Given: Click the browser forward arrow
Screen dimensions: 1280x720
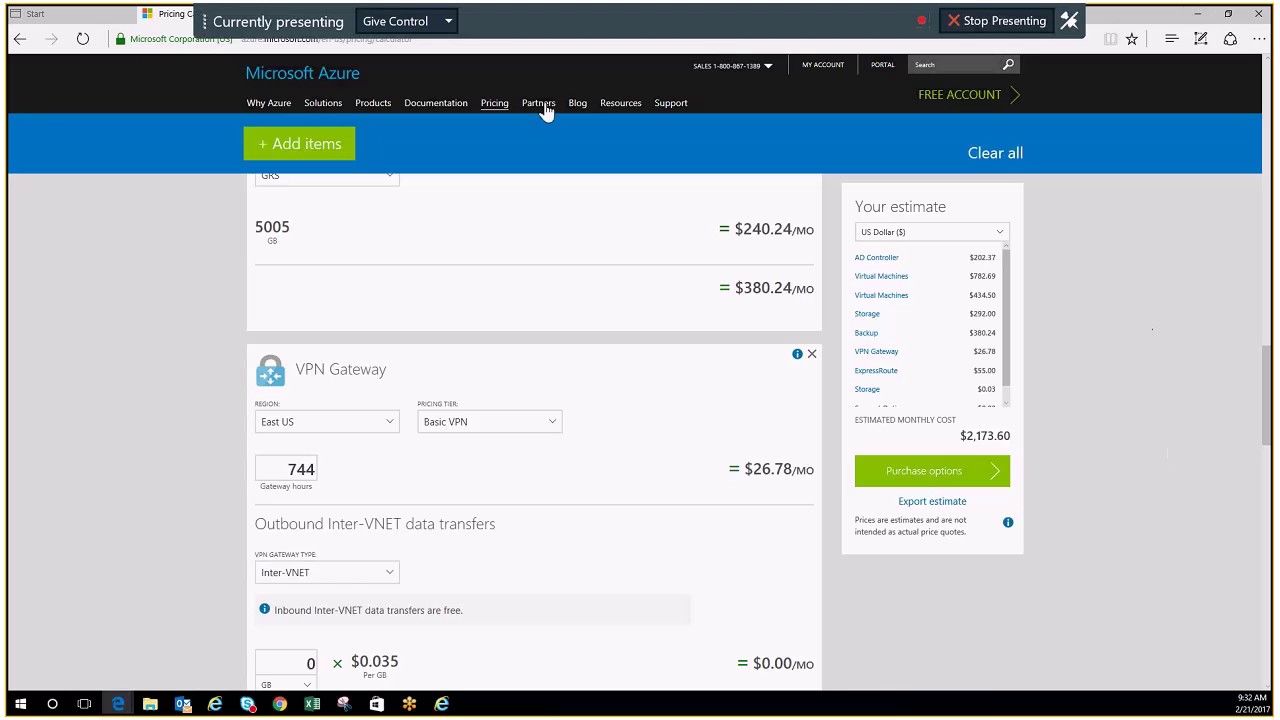Looking at the screenshot, I should pos(52,39).
